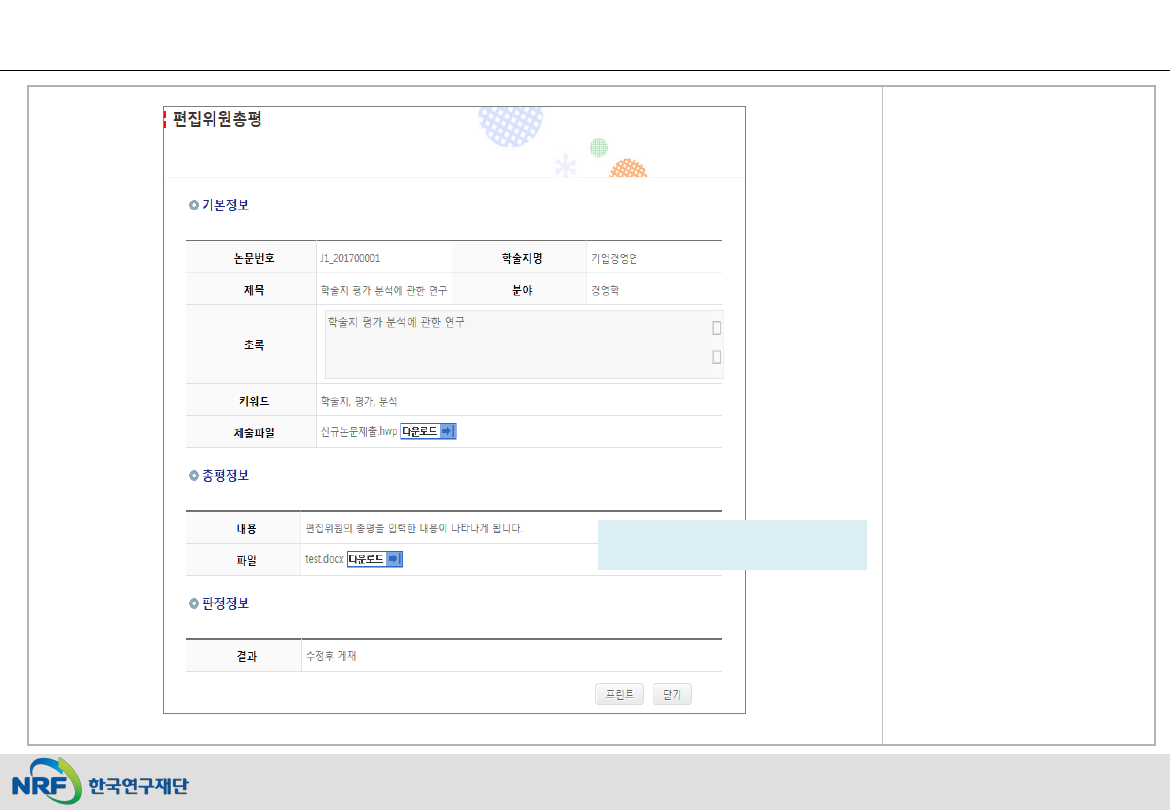
Task: Click the test.docx file name
Action: tap(324, 560)
